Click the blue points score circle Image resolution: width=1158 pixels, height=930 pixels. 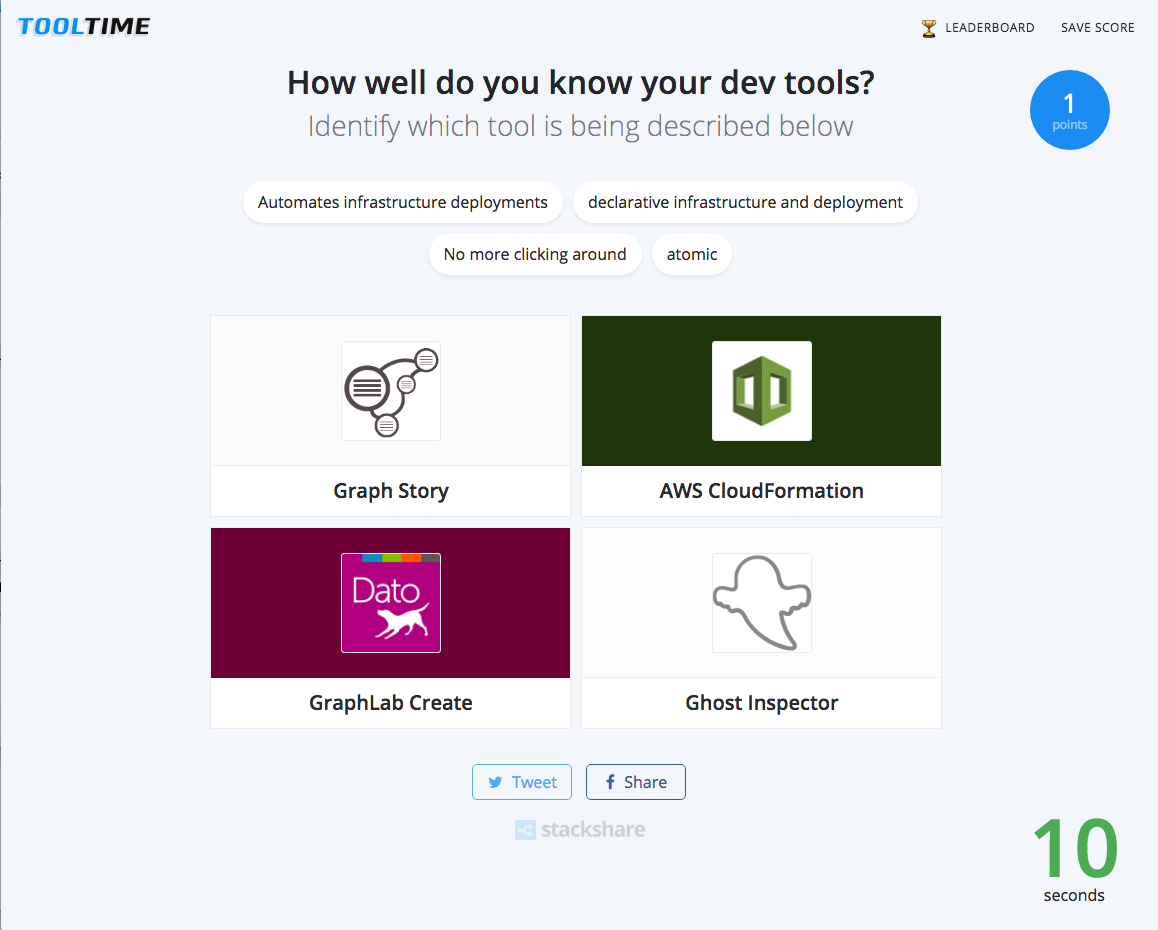pos(1069,110)
